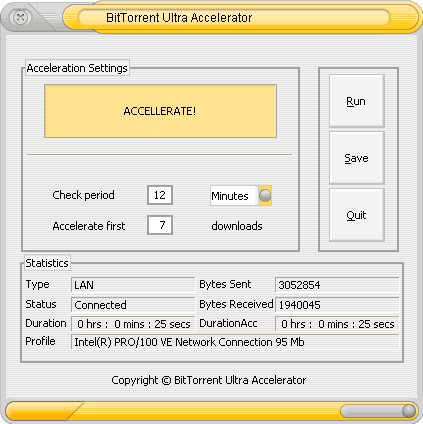
Task: Click the Profile field with Intel(R) PRO/100
Action: (x=235, y=342)
